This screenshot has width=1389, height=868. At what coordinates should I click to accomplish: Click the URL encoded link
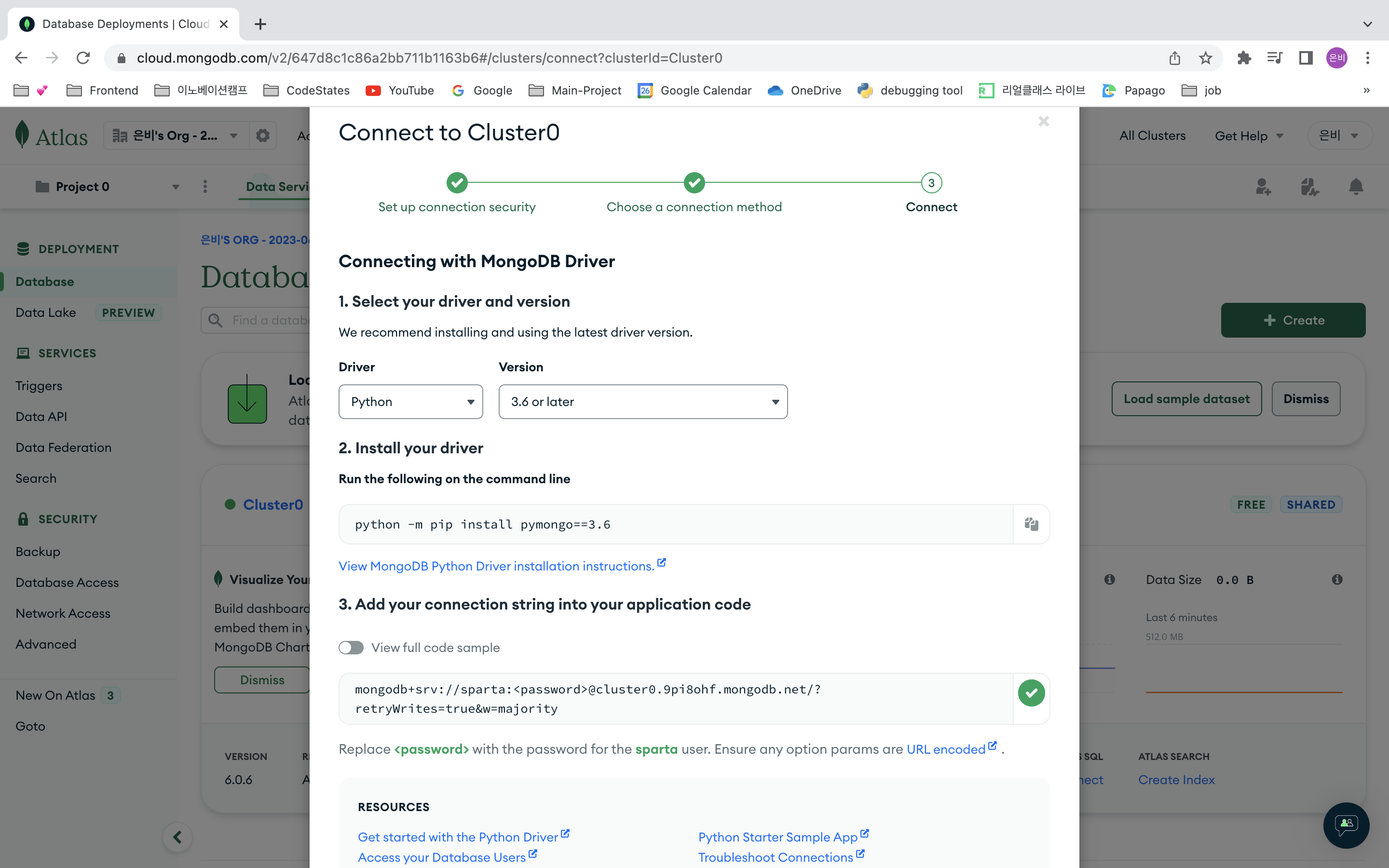tap(945, 749)
